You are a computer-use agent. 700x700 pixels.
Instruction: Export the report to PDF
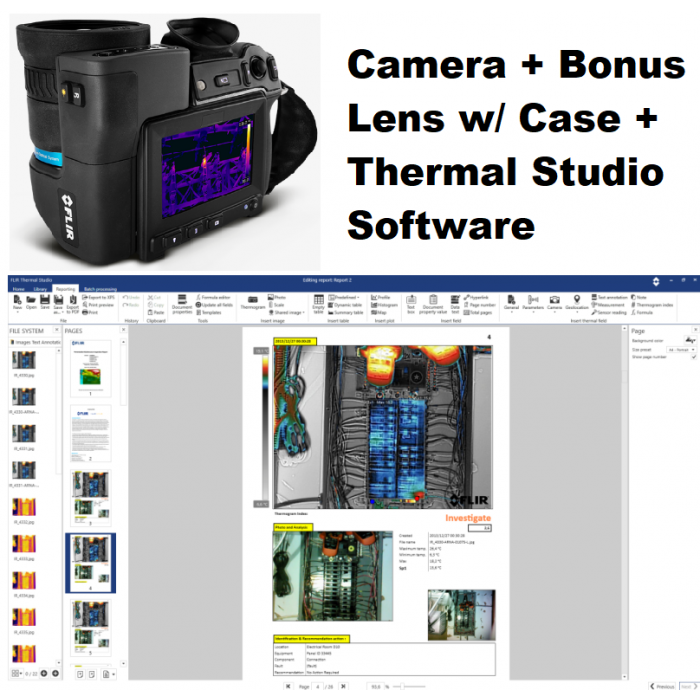[x=72, y=304]
